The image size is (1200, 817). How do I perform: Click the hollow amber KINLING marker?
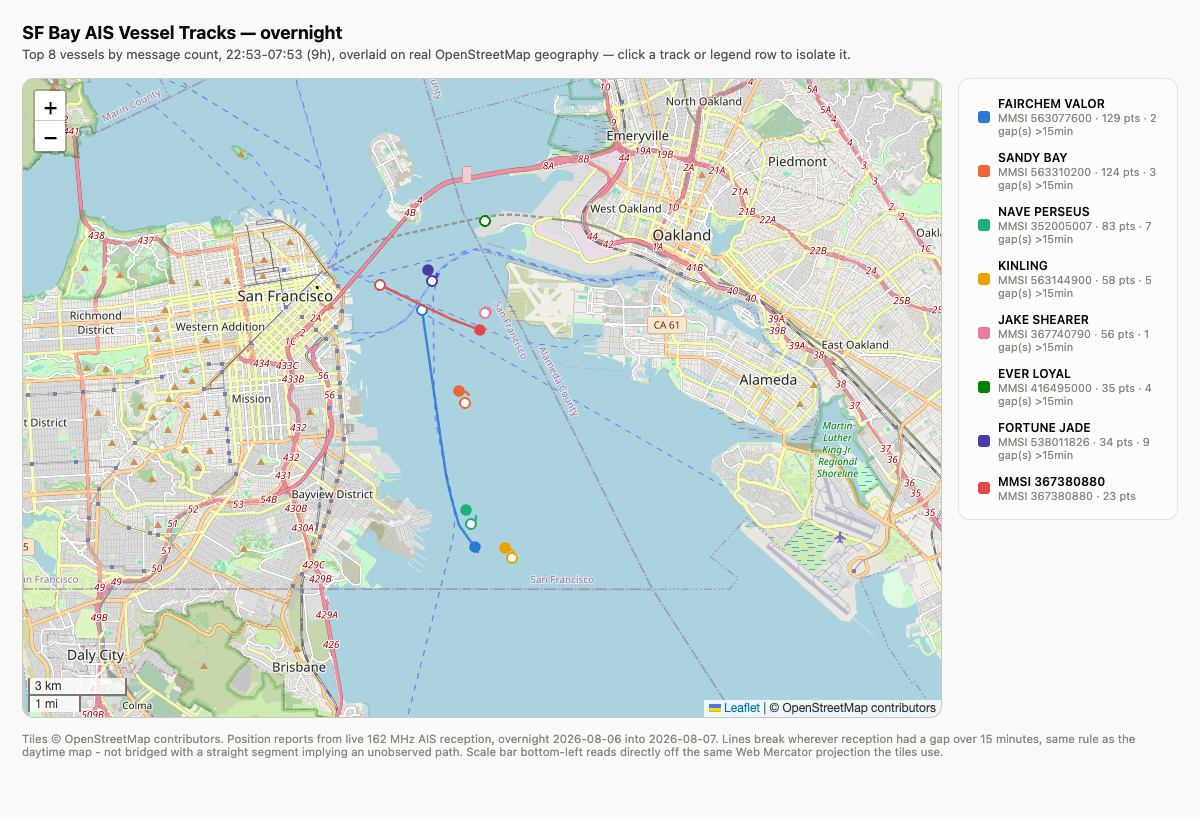click(512, 558)
